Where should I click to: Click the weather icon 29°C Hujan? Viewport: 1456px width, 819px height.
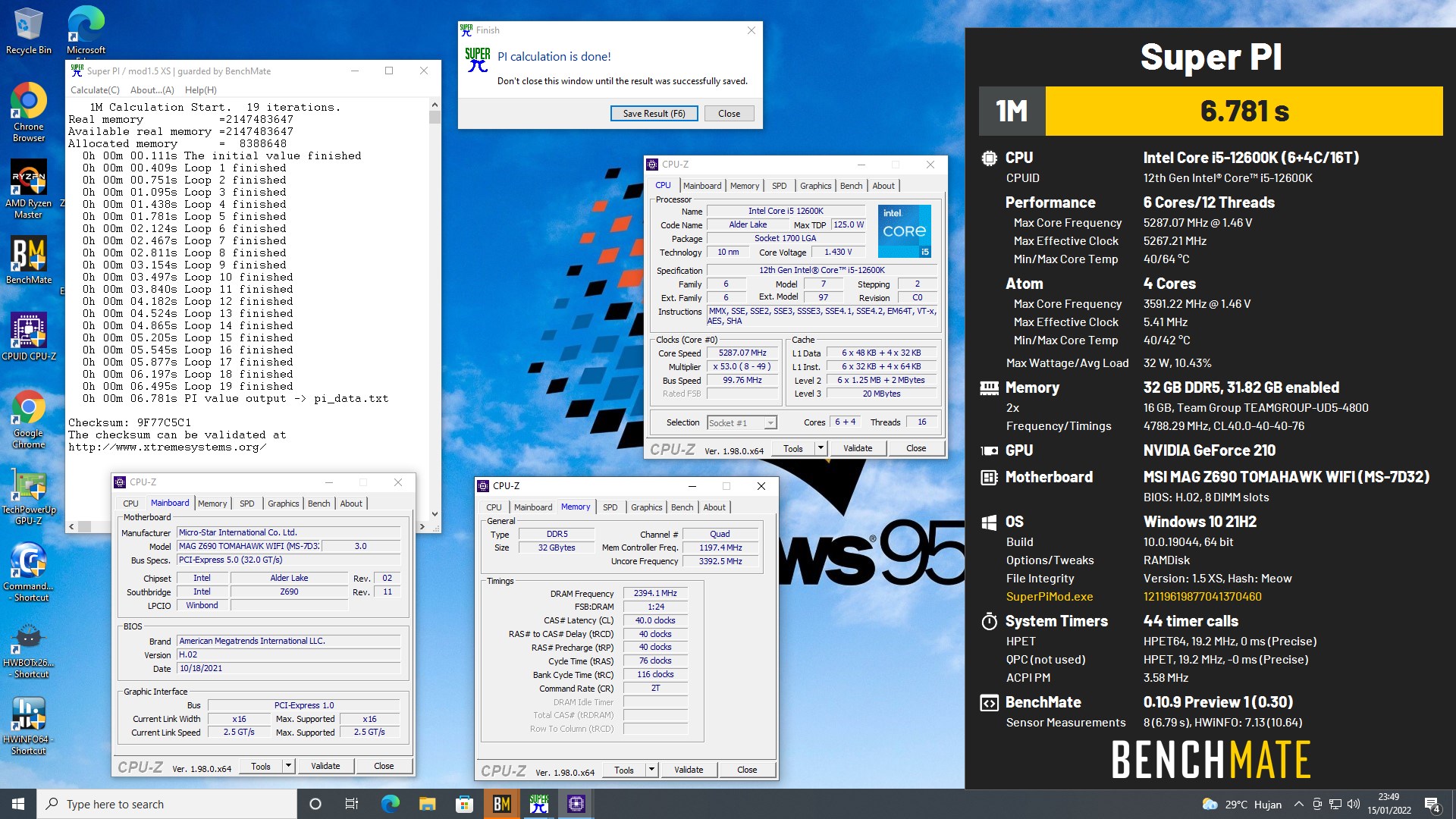coord(1242,804)
